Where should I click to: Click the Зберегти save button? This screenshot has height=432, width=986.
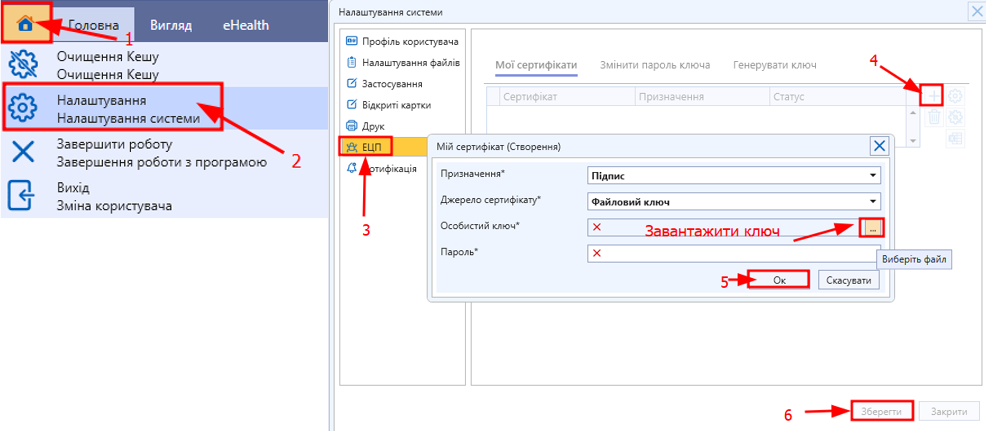(x=882, y=412)
